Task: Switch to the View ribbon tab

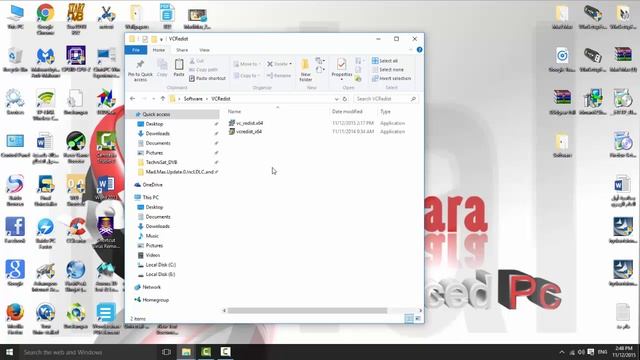Action: [x=204, y=50]
